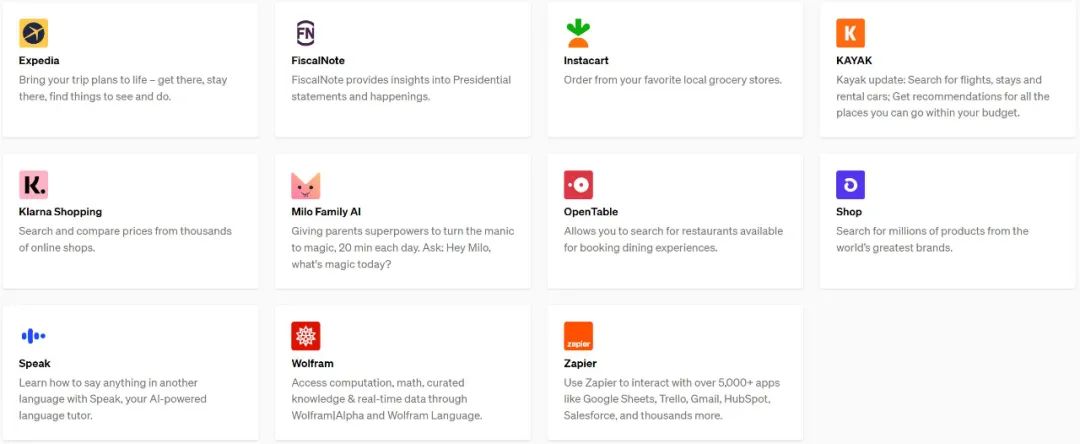Click the Instacart carrot icon
The image size is (1080, 444).
[x=578, y=33]
